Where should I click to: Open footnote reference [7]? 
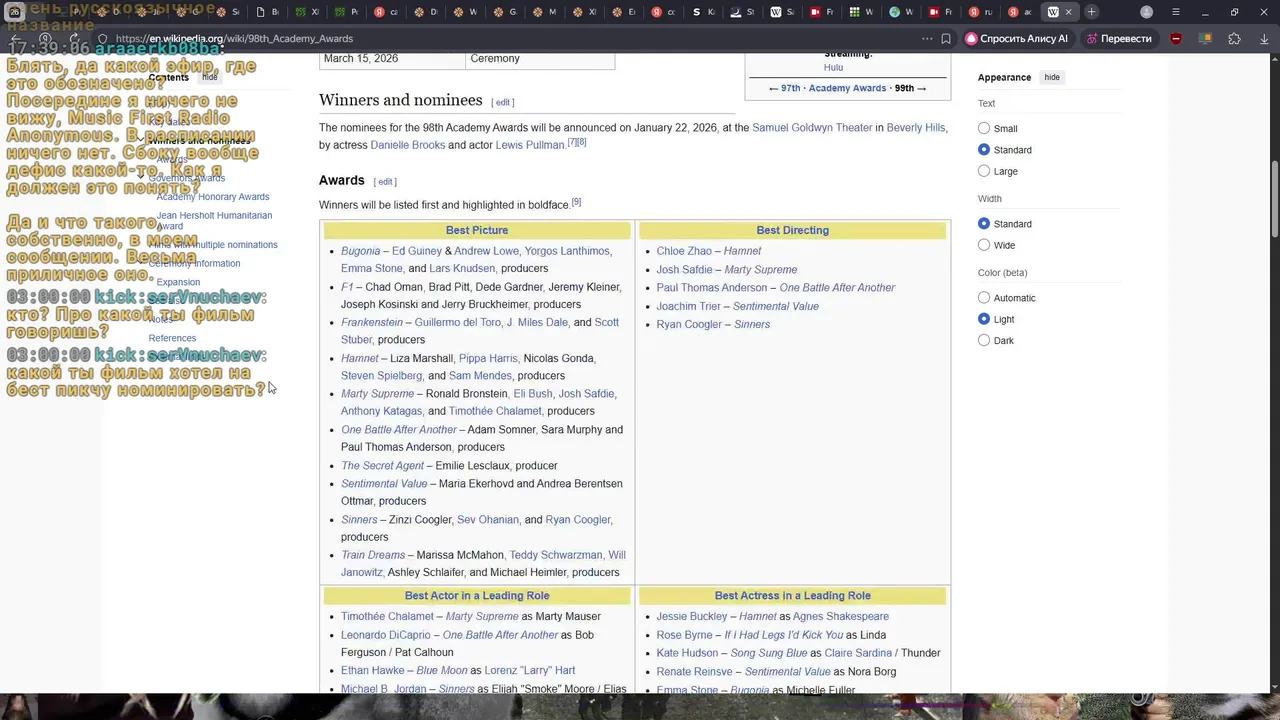pyautogui.click(x=571, y=142)
